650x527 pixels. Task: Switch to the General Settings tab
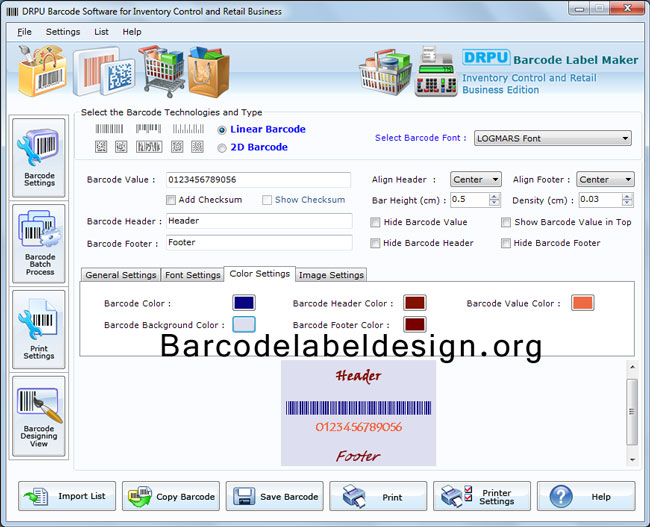click(x=121, y=275)
